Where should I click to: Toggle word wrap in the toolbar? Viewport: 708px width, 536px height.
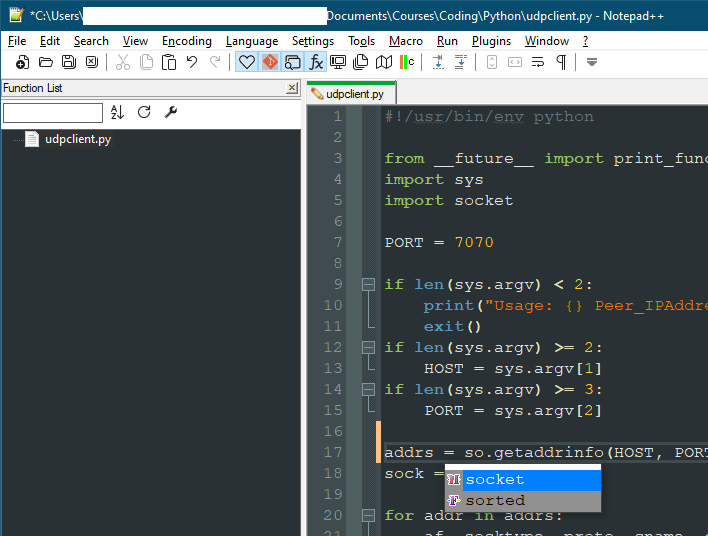coord(538,62)
